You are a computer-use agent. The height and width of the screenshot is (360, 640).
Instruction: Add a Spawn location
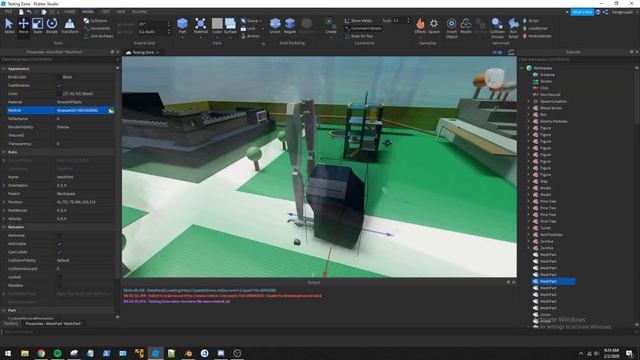pos(434,25)
